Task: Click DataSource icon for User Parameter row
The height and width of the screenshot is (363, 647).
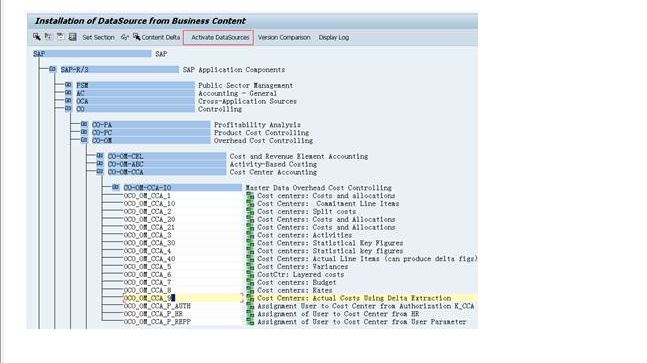Action: pos(250,322)
